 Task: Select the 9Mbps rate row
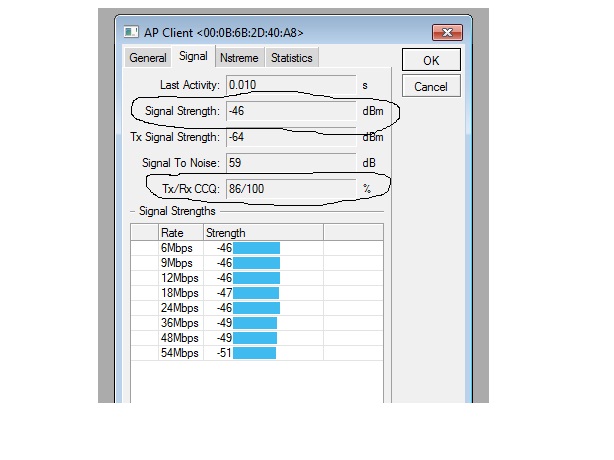click(x=256, y=263)
